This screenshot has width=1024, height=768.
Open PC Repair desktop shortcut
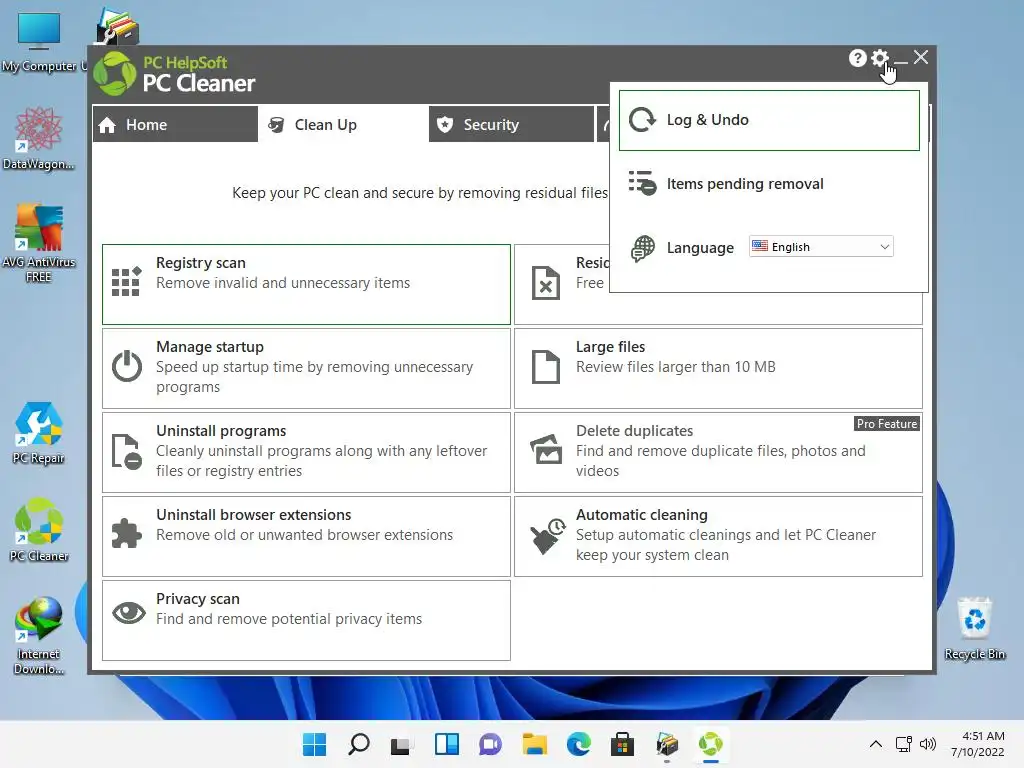point(39,432)
